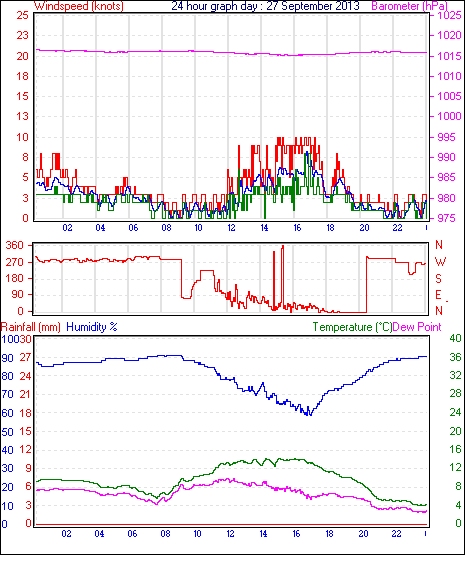The width and height of the screenshot is (465, 563).
Task: Click the 22 hour tick on wind graph
Action: coord(396,228)
